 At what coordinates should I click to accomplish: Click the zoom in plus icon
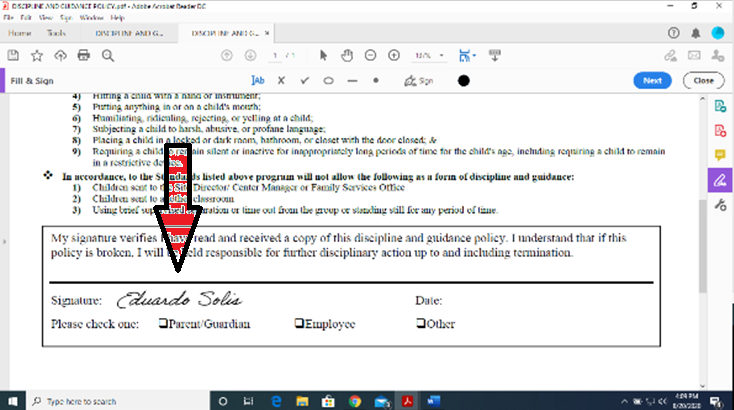click(393, 55)
